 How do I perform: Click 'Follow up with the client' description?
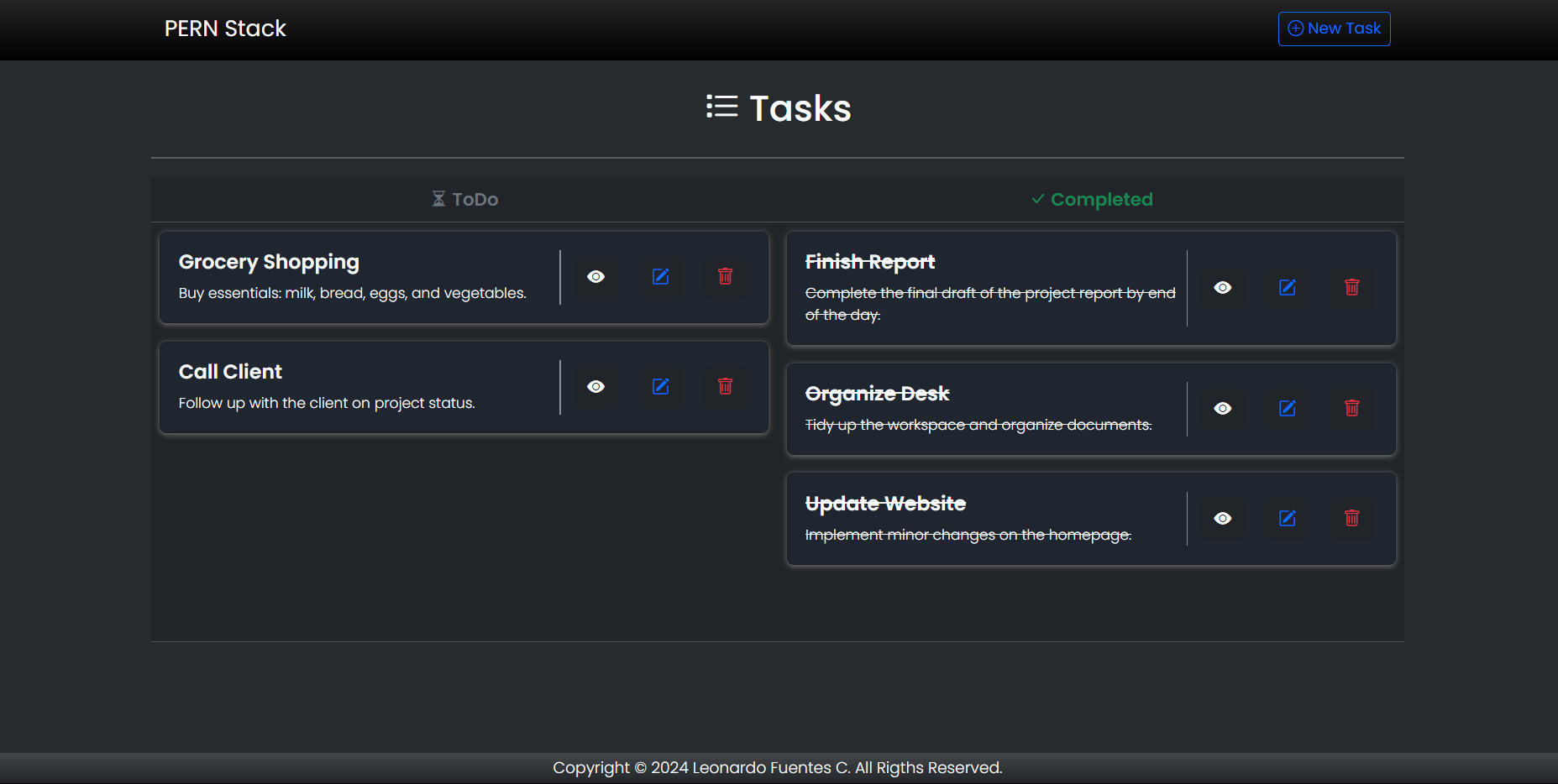tap(327, 403)
